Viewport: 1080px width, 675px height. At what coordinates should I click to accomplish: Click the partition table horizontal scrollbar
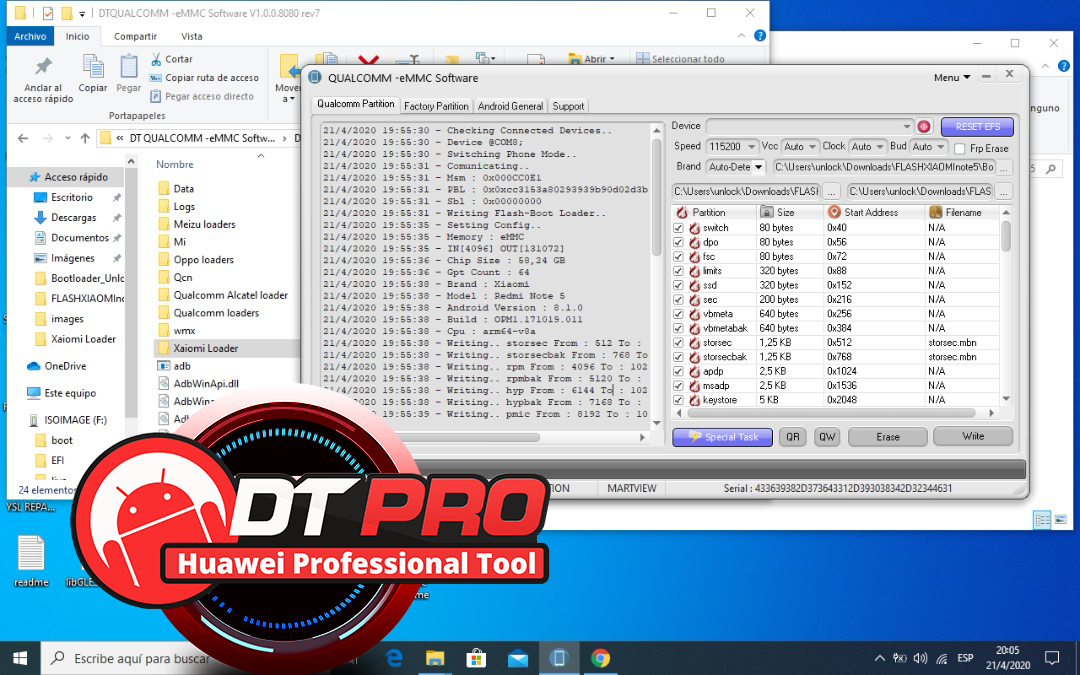point(833,413)
